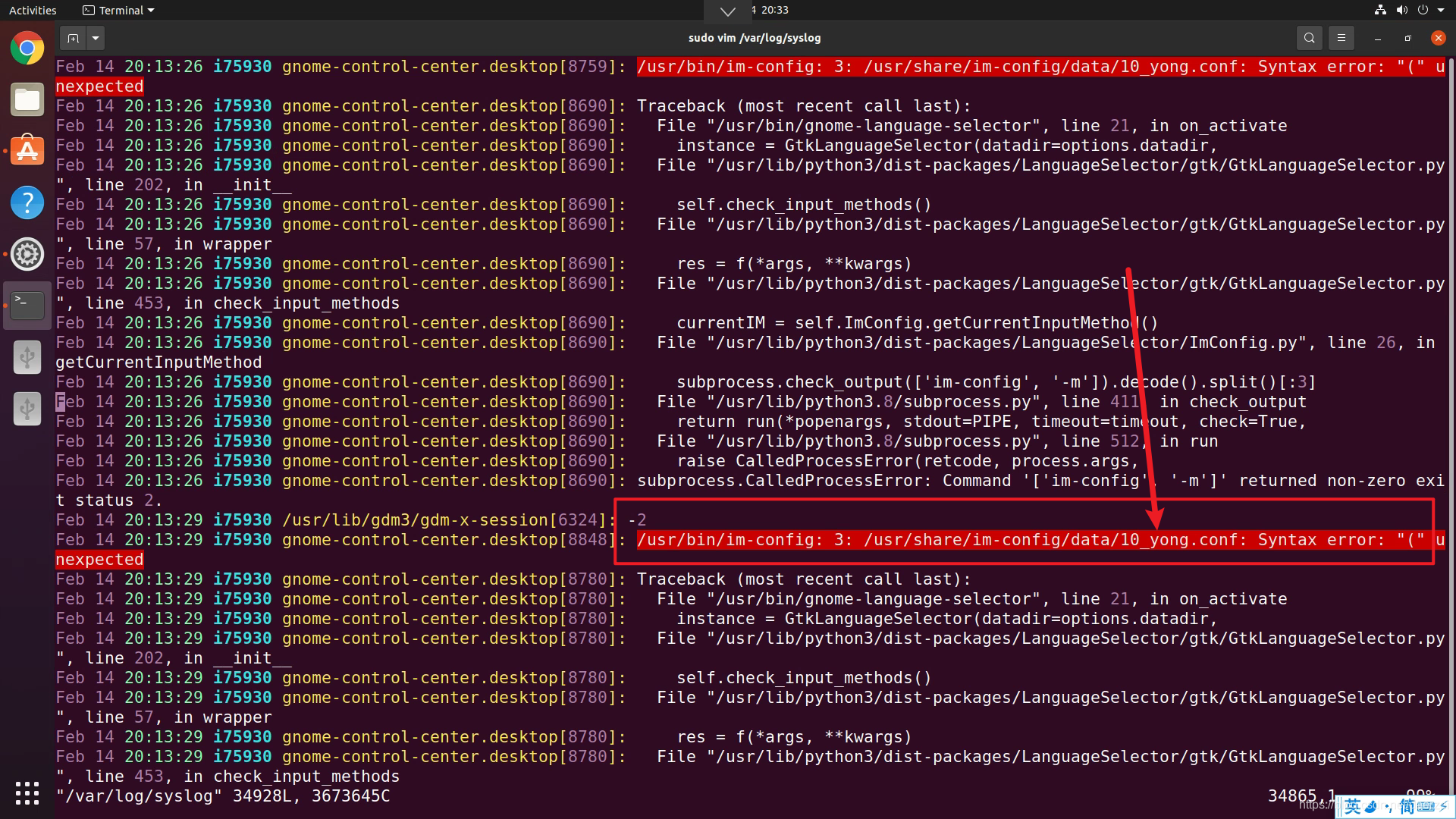Show Applications grid button
This screenshot has width=1456, height=819.
(27, 793)
